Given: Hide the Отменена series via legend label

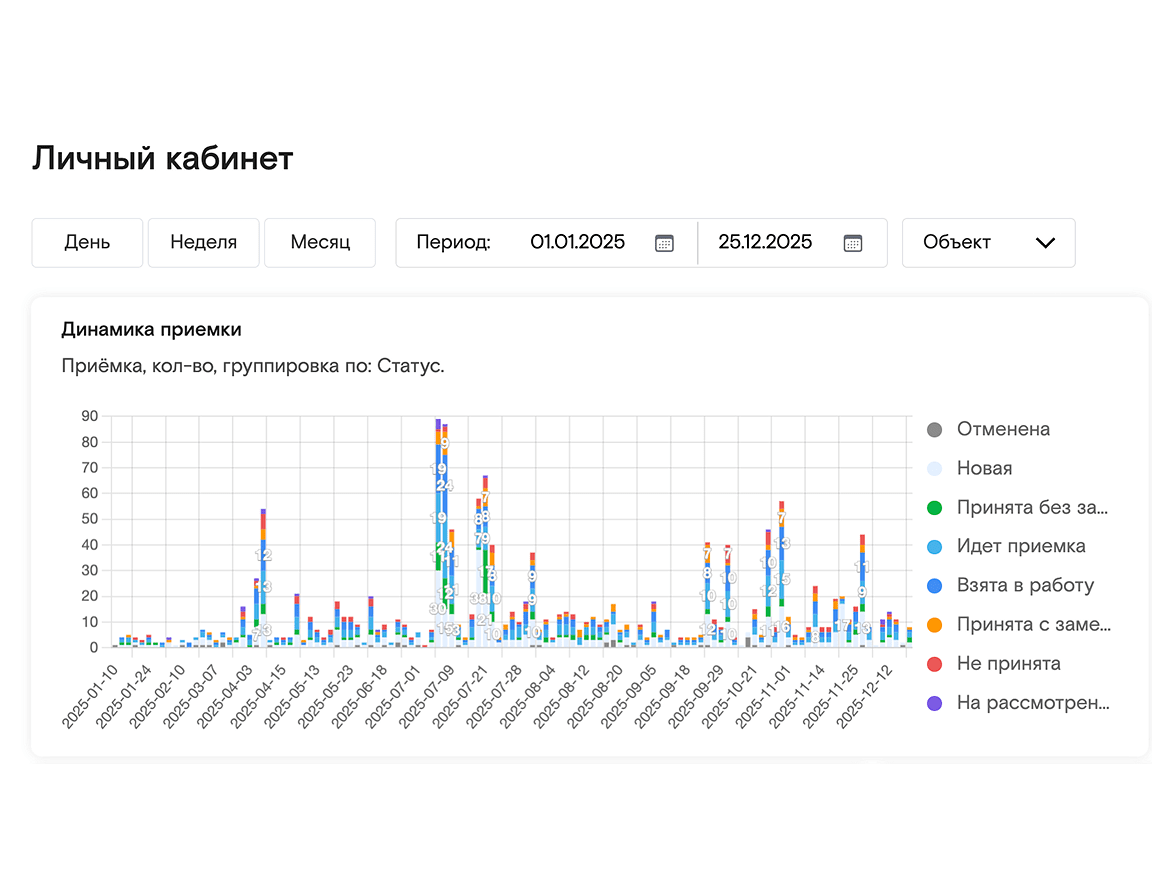Looking at the screenshot, I should pos(1003,430).
